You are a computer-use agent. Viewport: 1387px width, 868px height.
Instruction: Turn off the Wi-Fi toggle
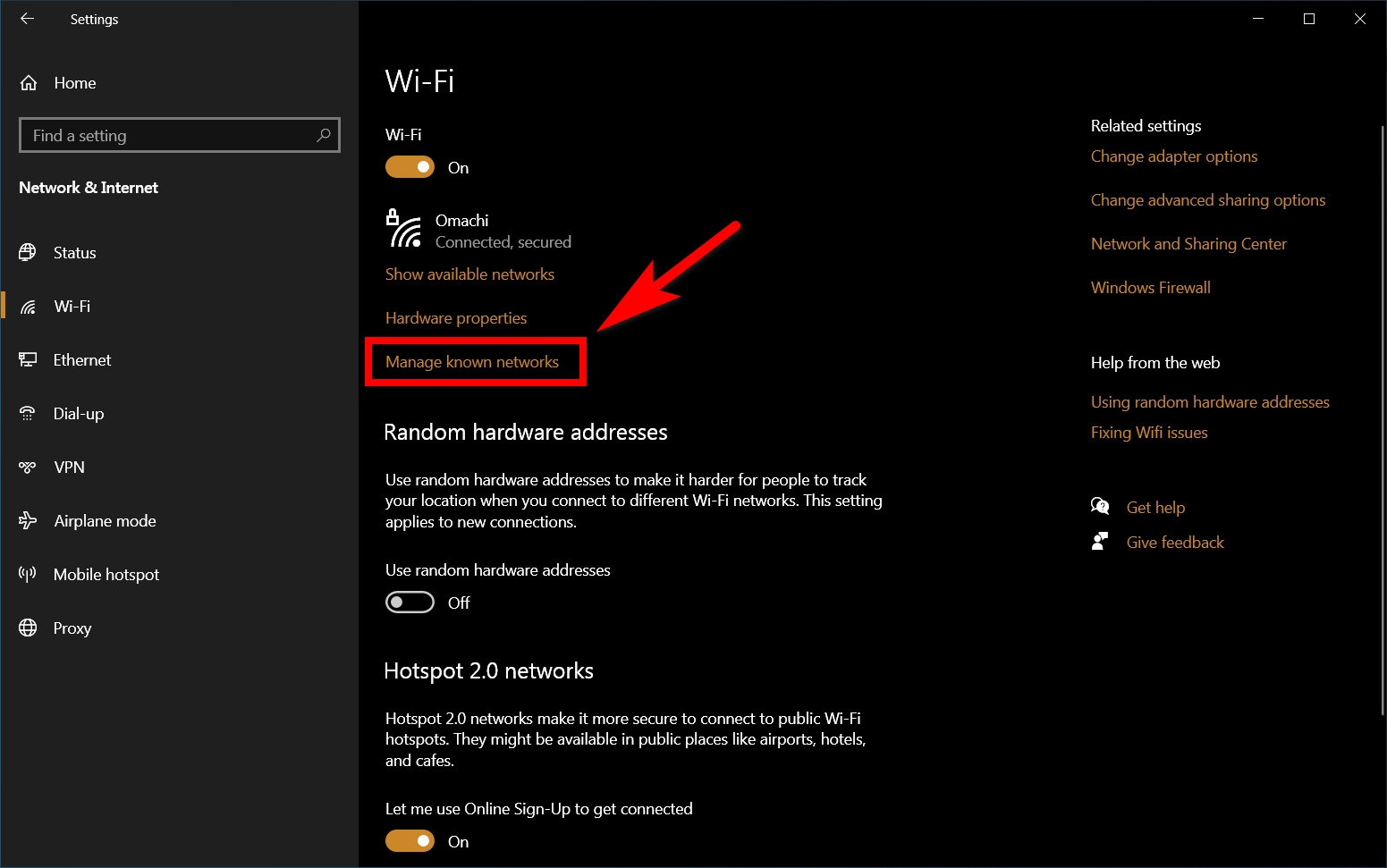point(410,166)
